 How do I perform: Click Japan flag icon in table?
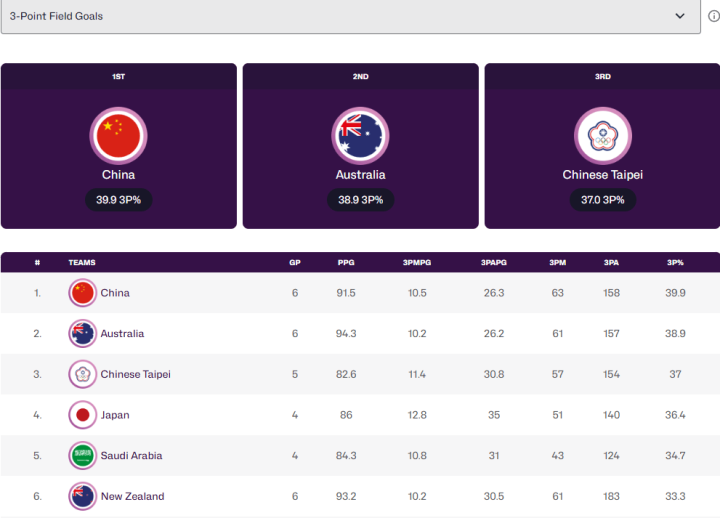83,415
